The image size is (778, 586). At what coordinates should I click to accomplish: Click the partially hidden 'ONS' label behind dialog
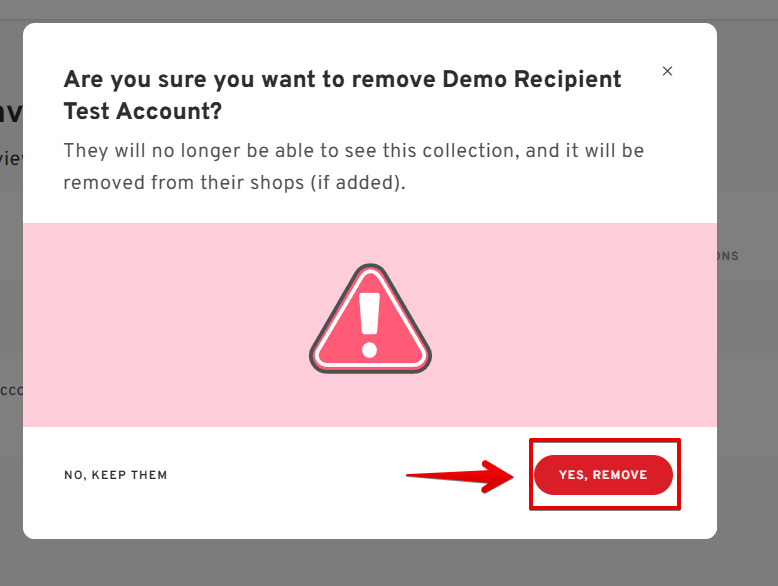click(728, 256)
